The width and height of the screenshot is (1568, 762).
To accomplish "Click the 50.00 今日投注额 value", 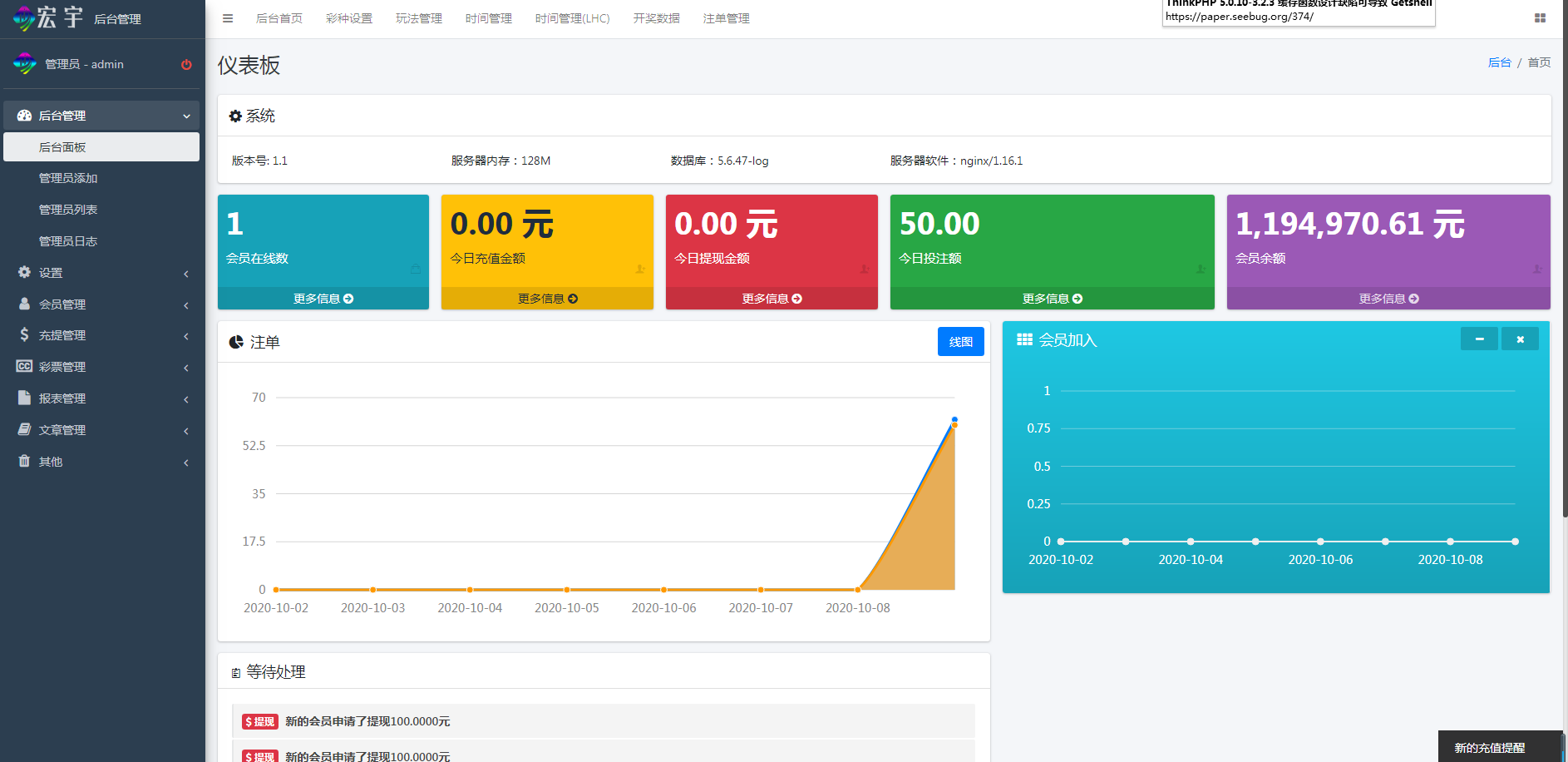I will pos(939,224).
